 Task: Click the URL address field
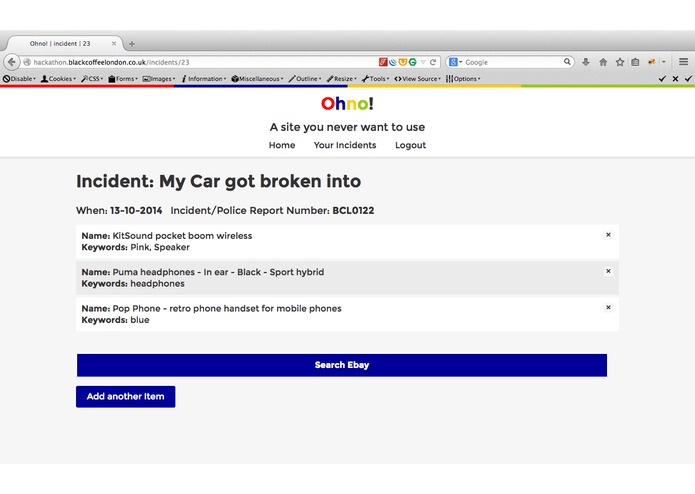199,62
